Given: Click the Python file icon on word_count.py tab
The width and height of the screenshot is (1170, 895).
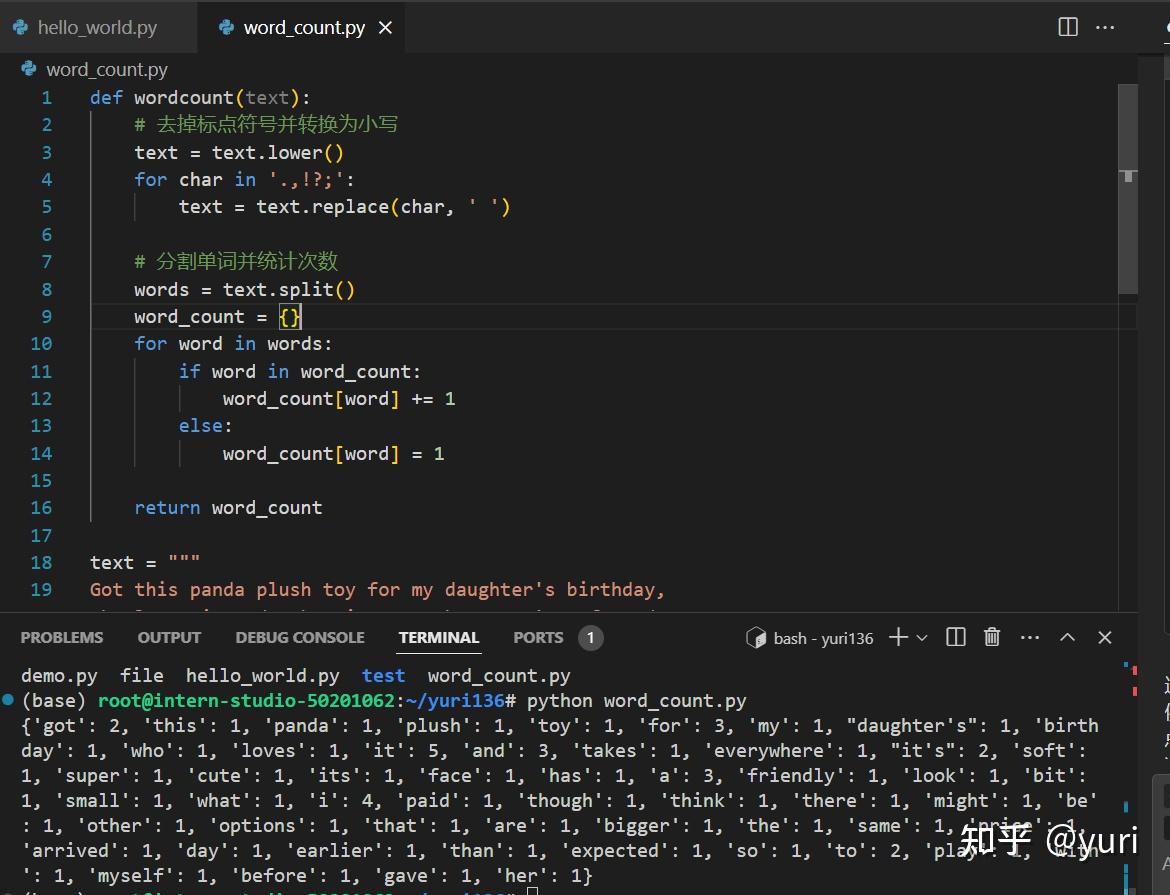Looking at the screenshot, I should [226, 28].
